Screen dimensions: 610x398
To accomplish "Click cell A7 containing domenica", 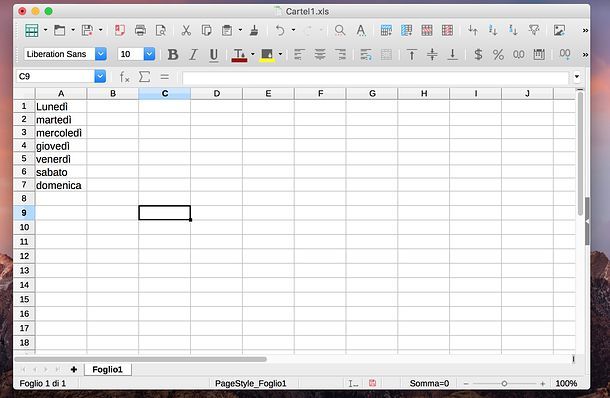I will [x=61, y=185].
